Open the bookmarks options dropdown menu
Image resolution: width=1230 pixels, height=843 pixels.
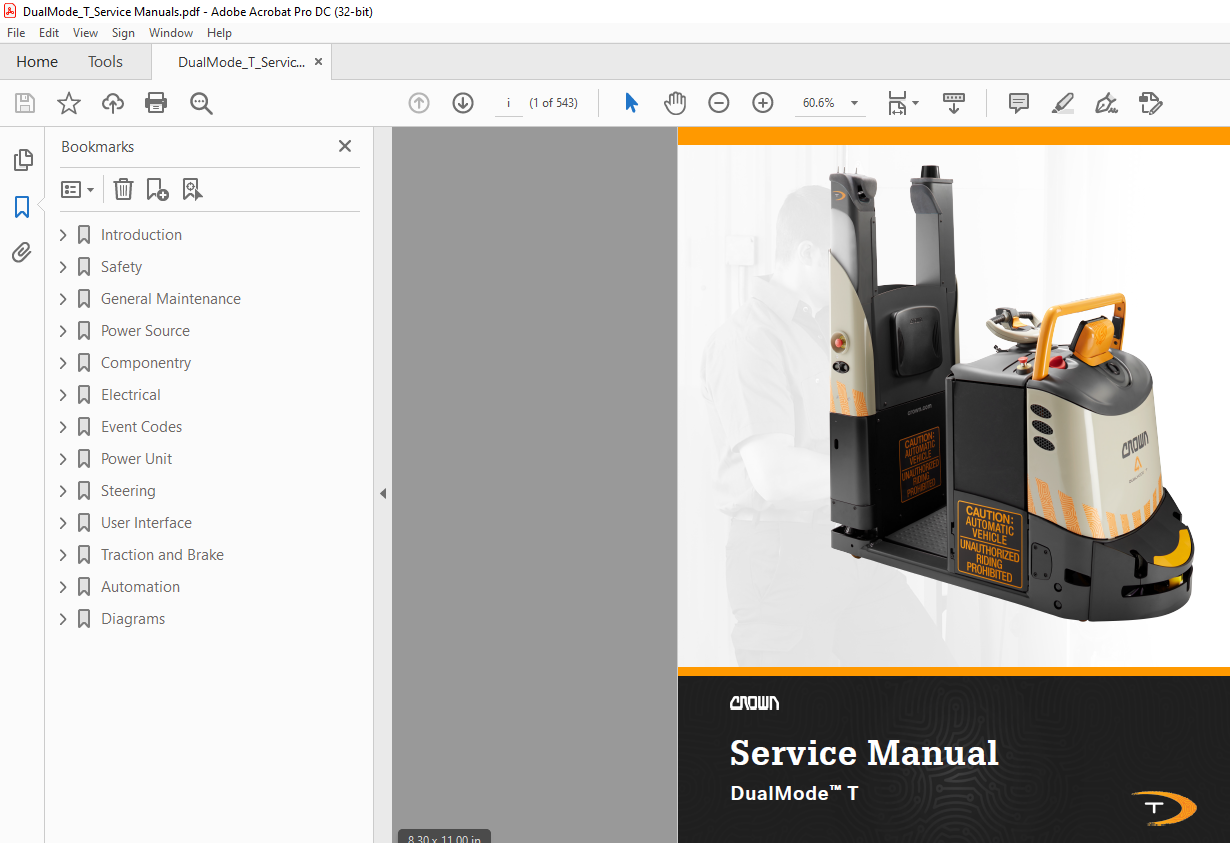click(78, 189)
